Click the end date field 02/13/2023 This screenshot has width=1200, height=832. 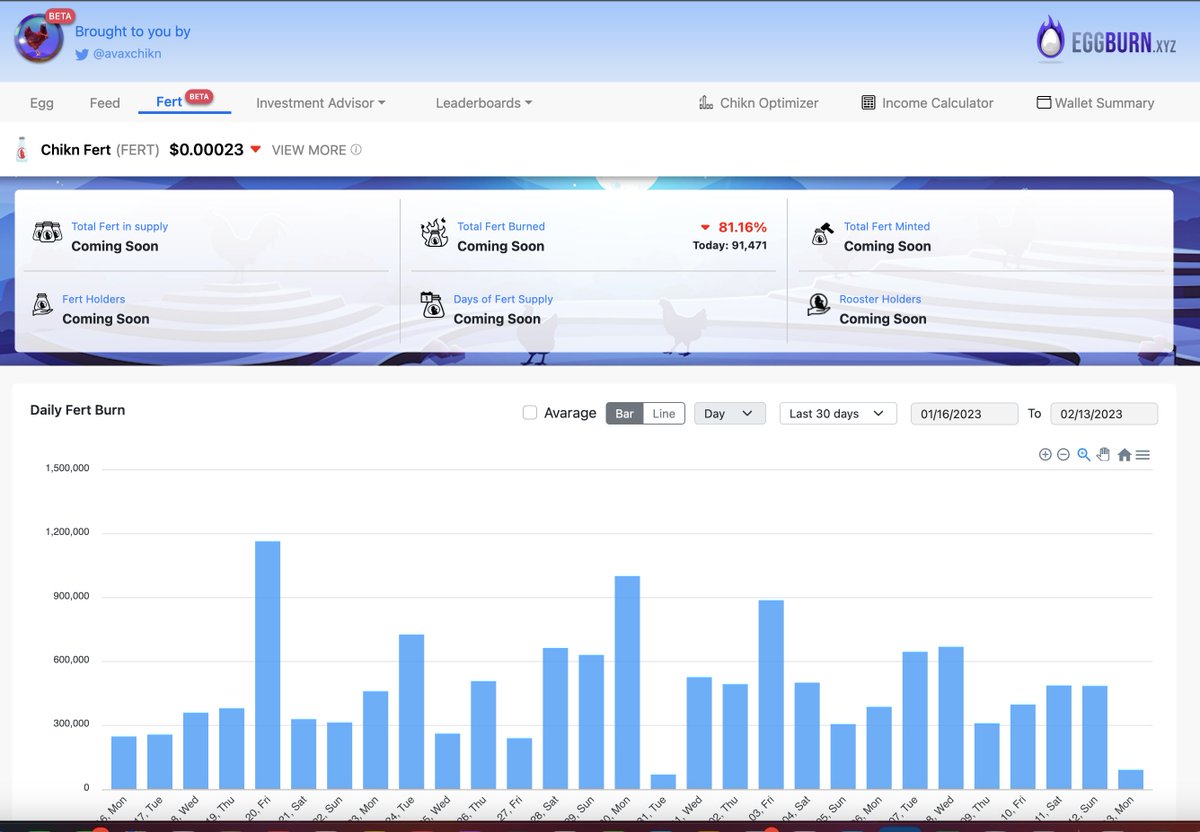(1104, 414)
